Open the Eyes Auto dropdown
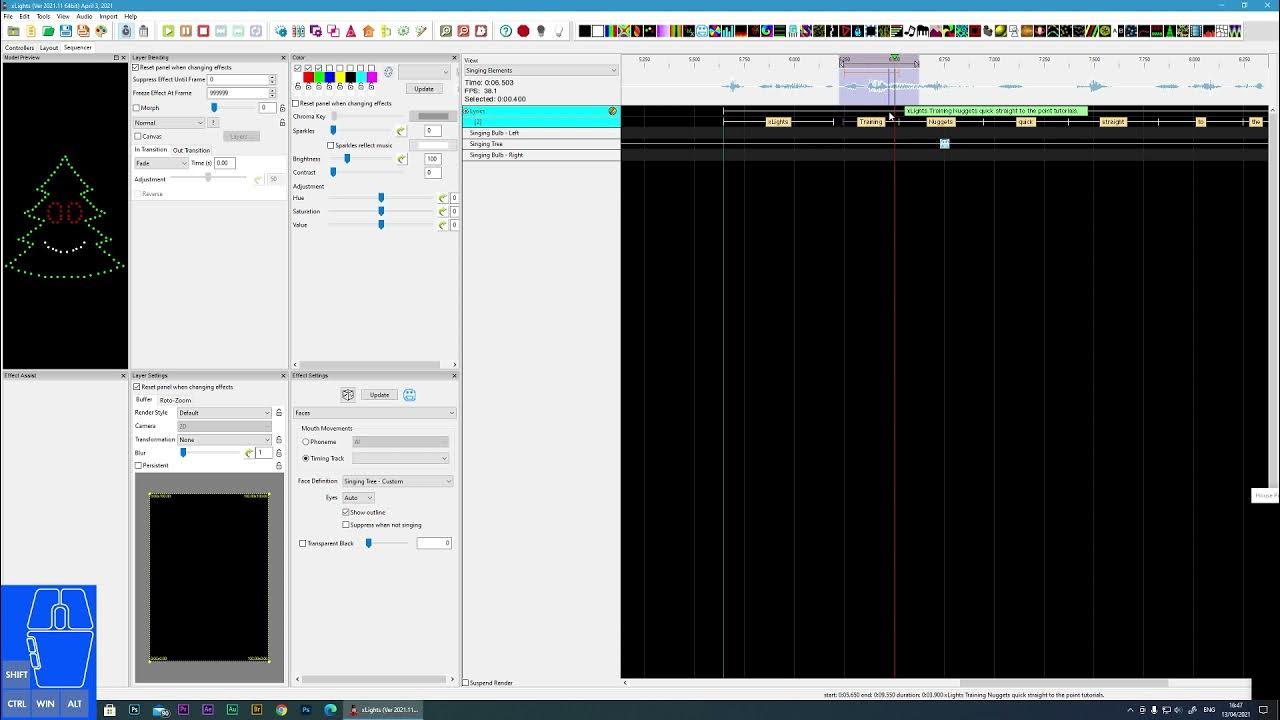1280x720 pixels. pos(358,498)
